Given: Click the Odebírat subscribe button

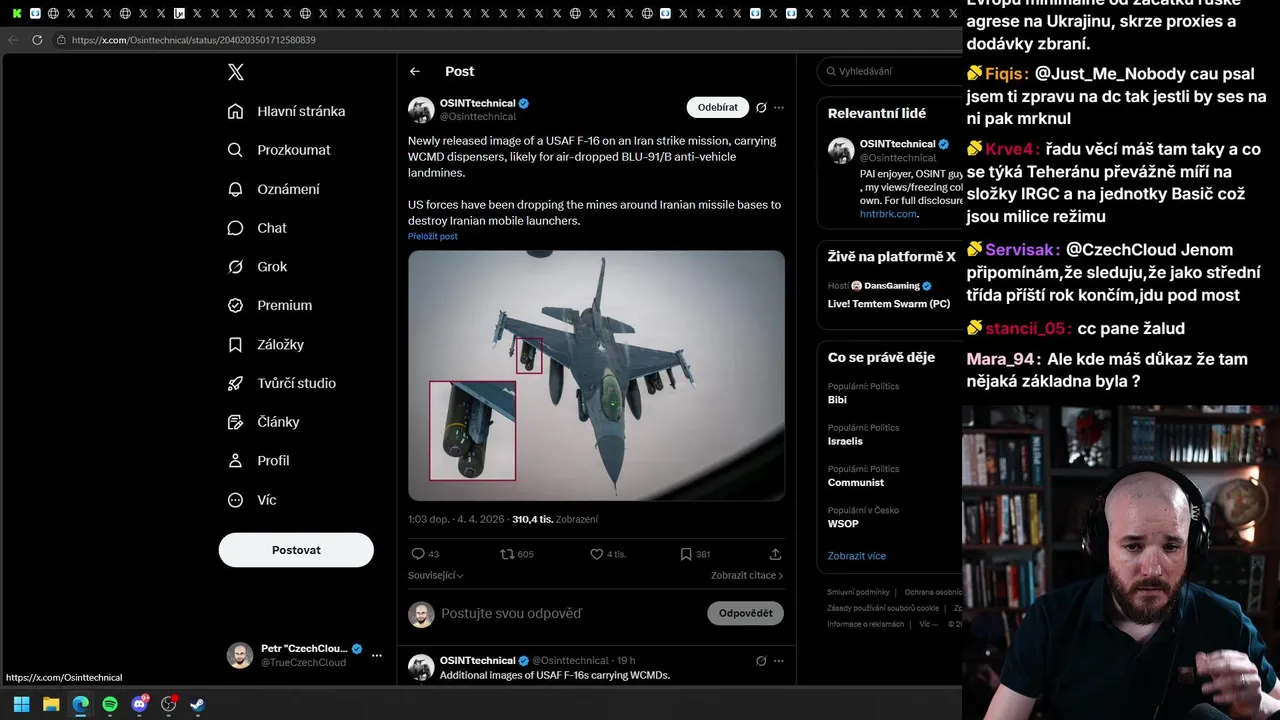Looking at the screenshot, I should (x=718, y=107).
